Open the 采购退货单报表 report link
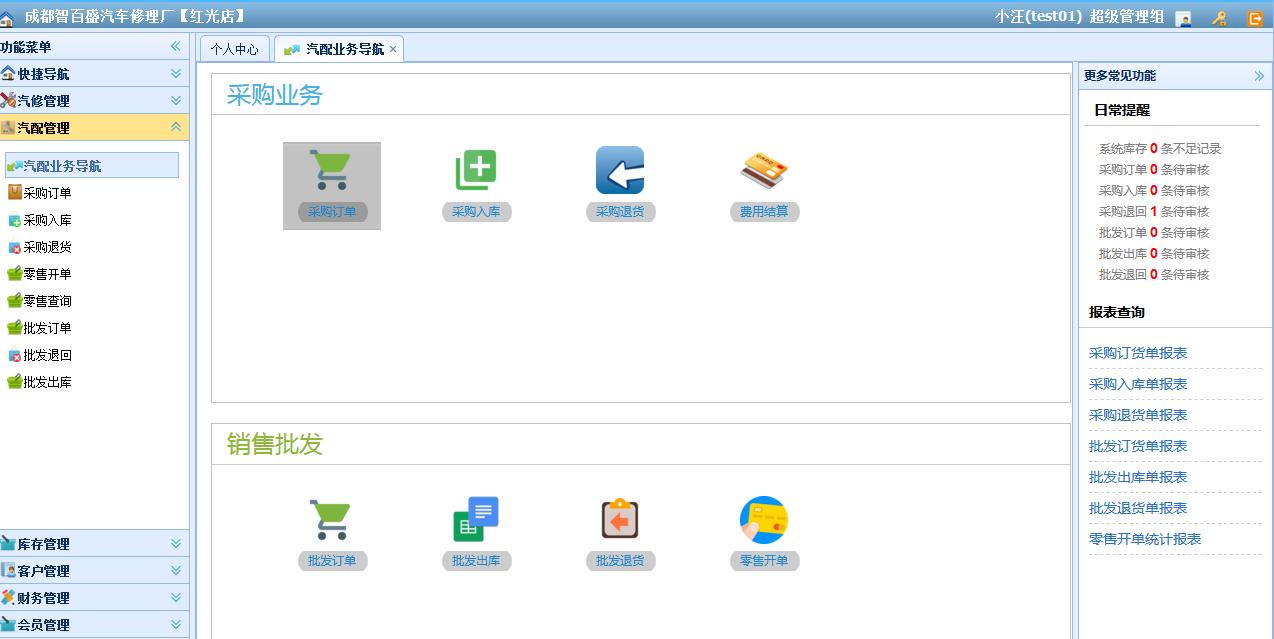Viewport: 1274px width, 639px height. point(1138,415)
